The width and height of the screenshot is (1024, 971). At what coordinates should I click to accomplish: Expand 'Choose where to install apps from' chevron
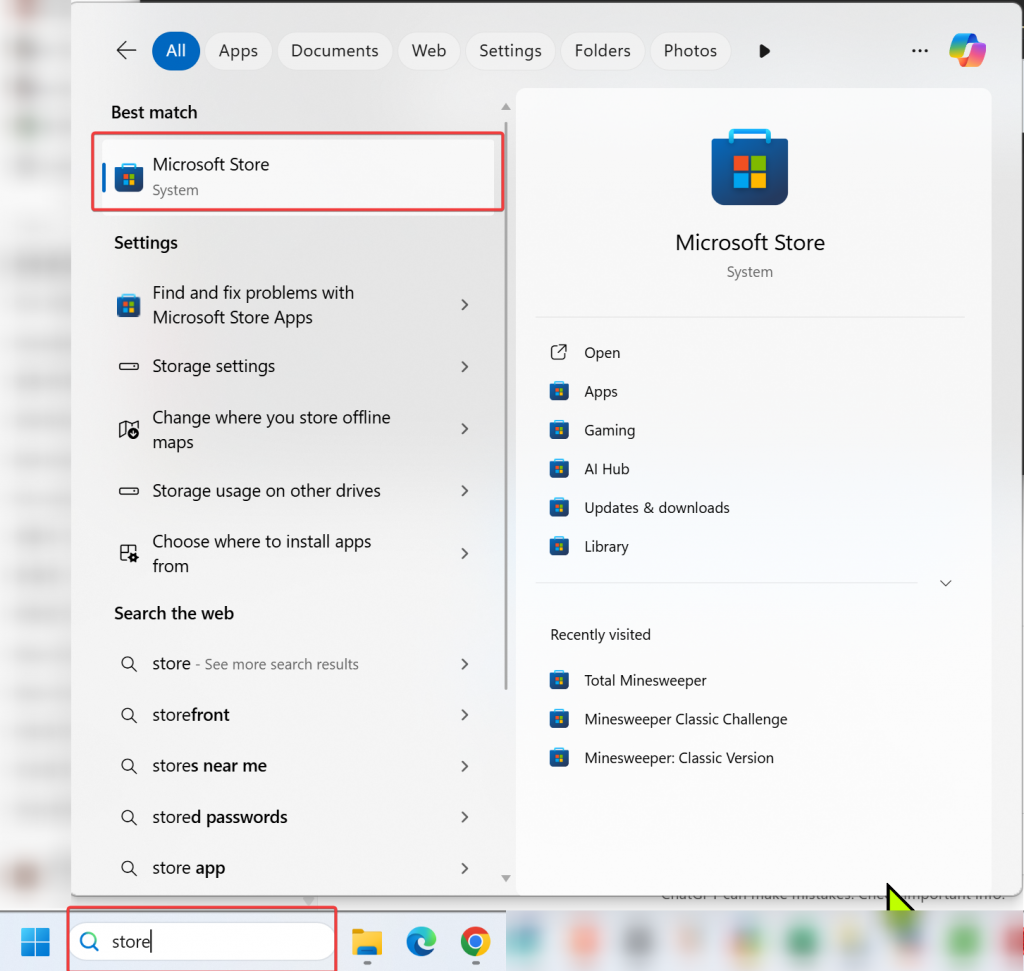465,554
